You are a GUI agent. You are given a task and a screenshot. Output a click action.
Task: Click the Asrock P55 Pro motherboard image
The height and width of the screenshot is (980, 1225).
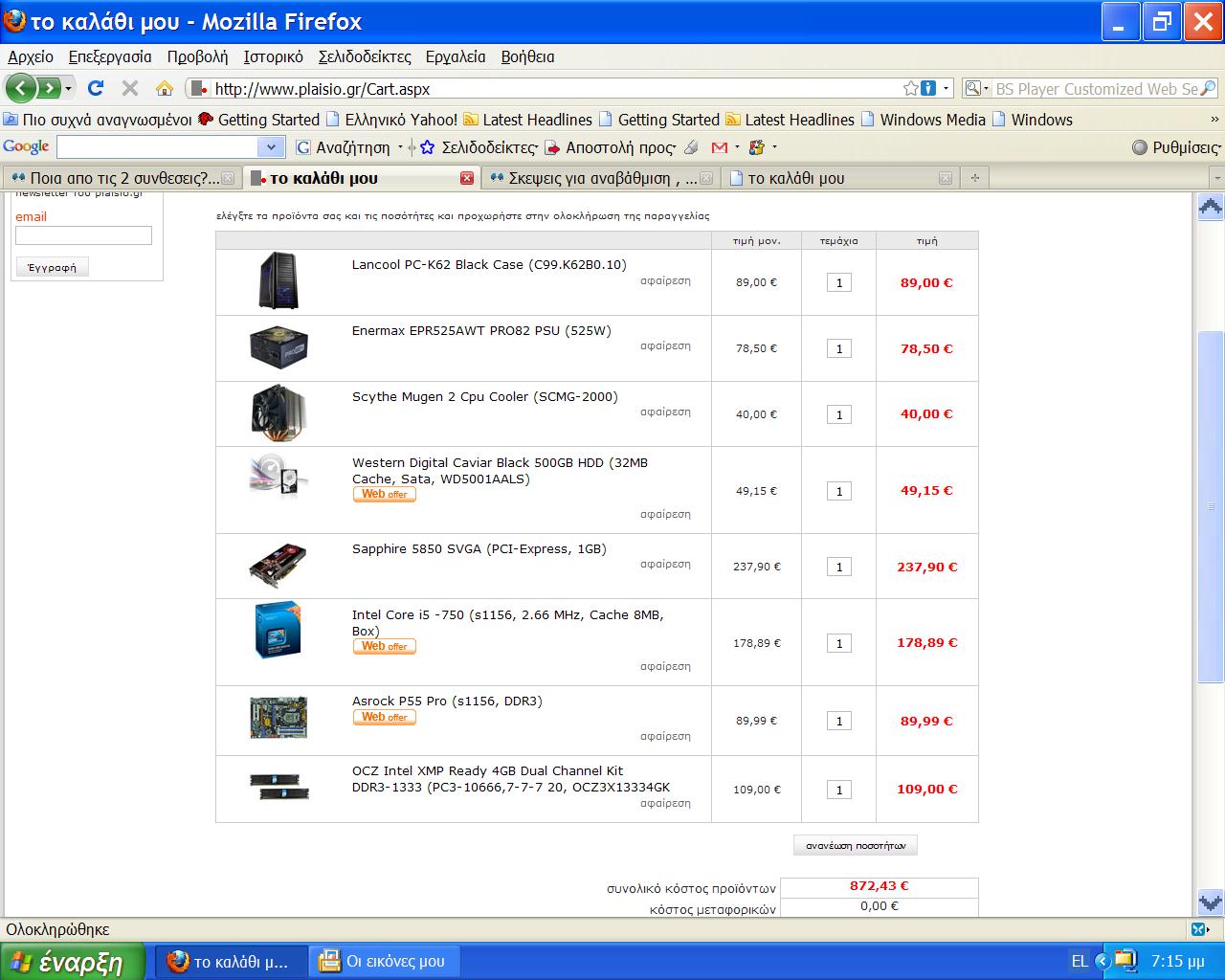pyautogui.click(x=278, y=717)
